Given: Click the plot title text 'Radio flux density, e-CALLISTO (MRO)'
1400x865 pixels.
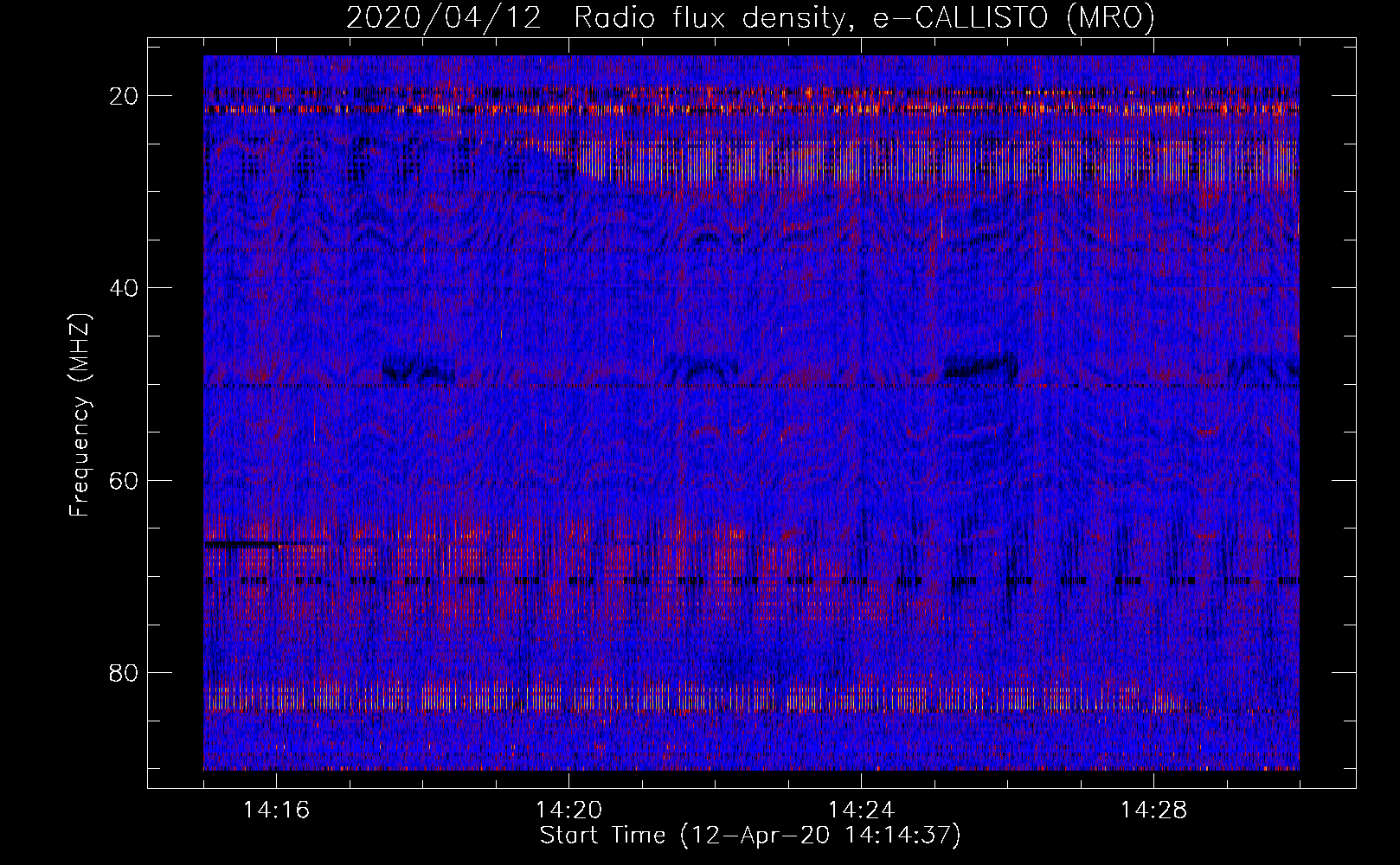Looking at the screenshot, I should pos(864,18).
